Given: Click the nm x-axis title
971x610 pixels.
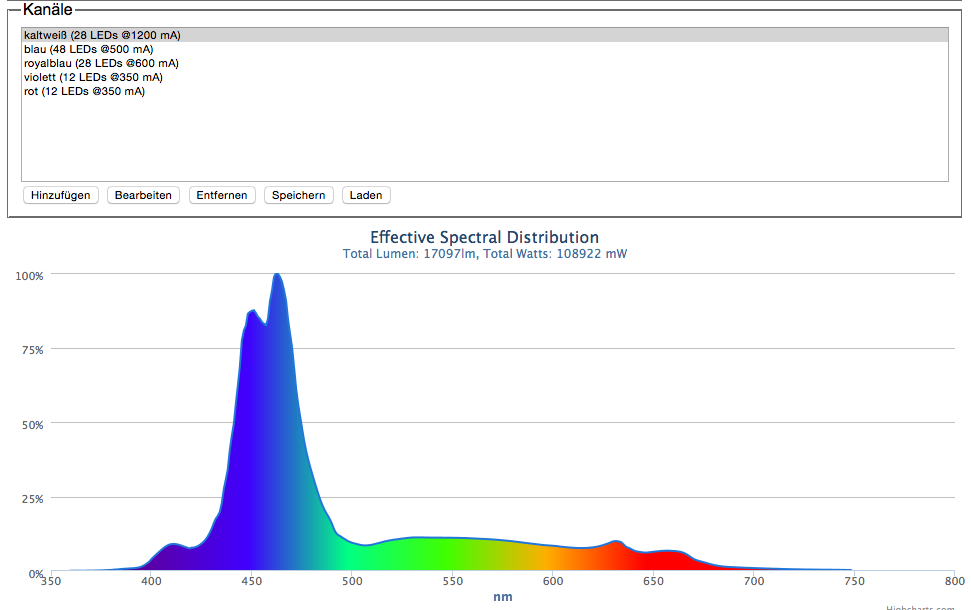Looking at the screenshot, I should coord(502,597).
